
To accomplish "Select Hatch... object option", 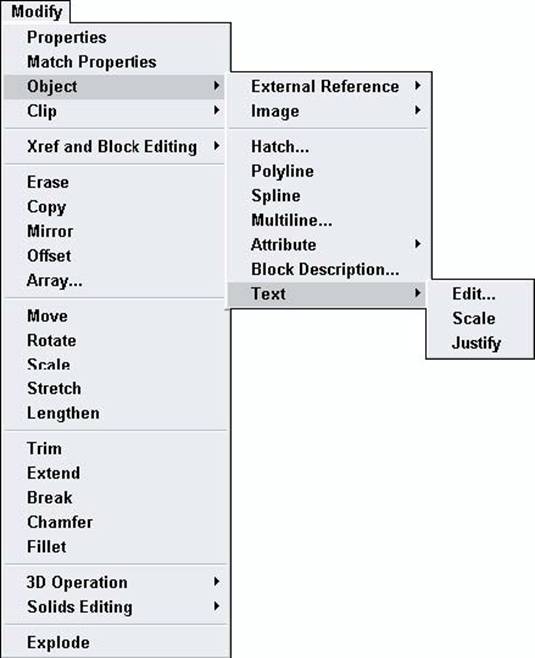I will pos(327,146).
